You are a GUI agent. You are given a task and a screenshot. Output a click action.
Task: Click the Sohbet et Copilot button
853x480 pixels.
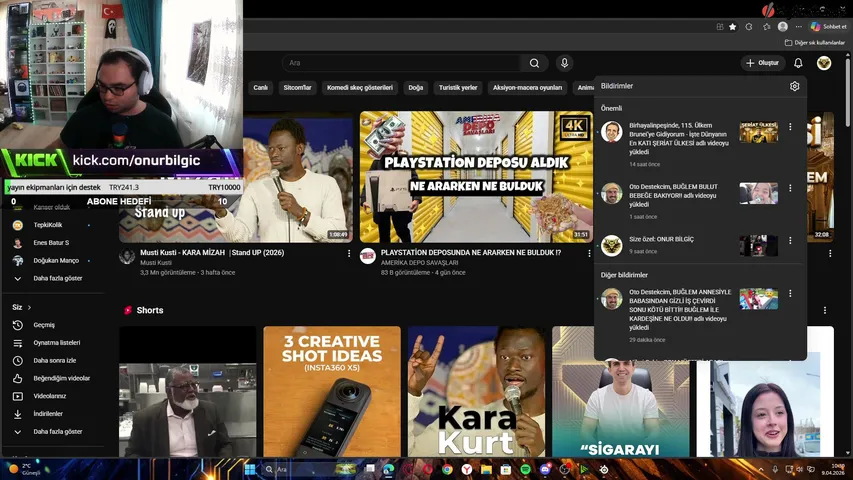click(829, 27)
